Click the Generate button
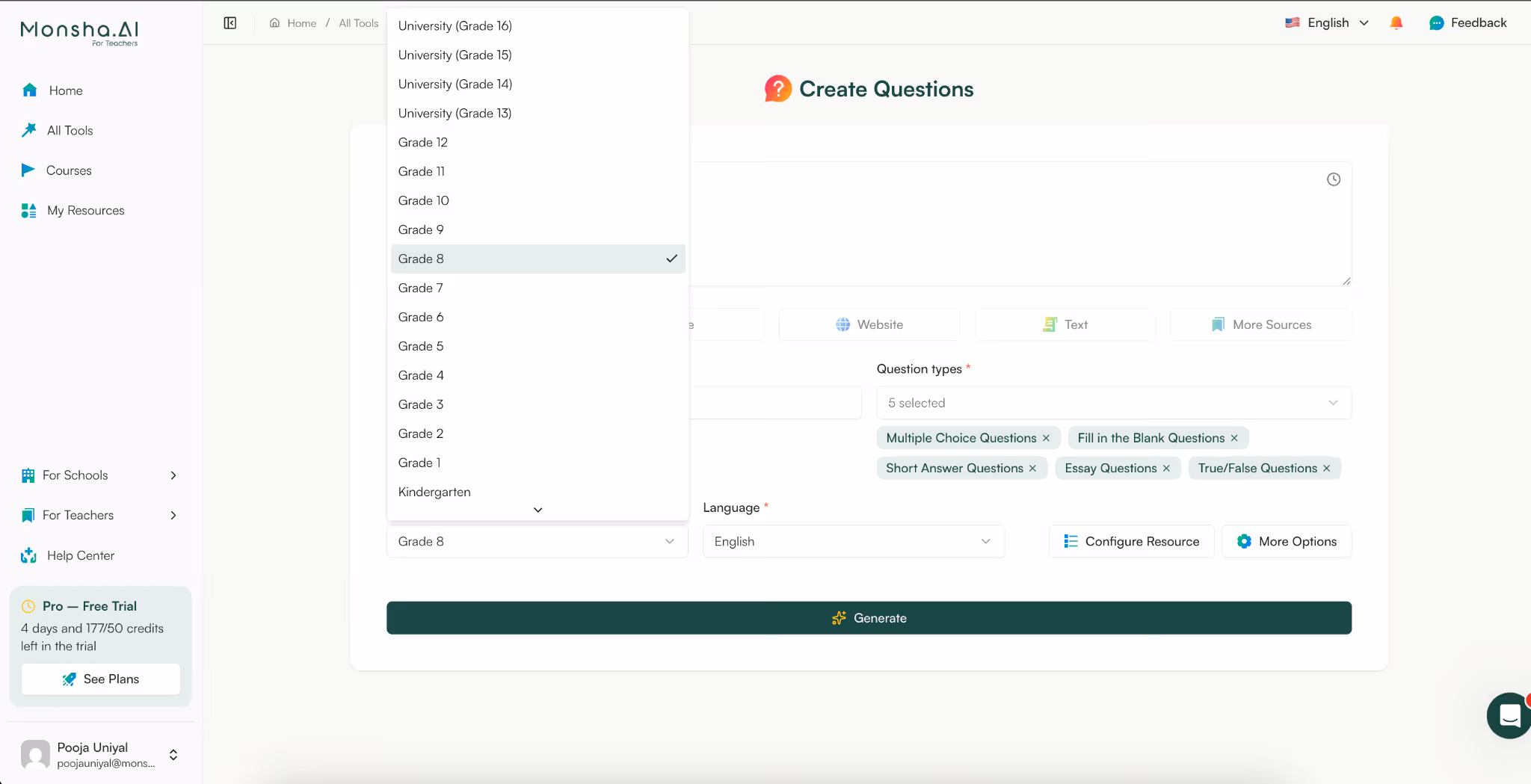The width and height of the screenshot is (1531, 784). pyautogui.click(x=868, y=618)
